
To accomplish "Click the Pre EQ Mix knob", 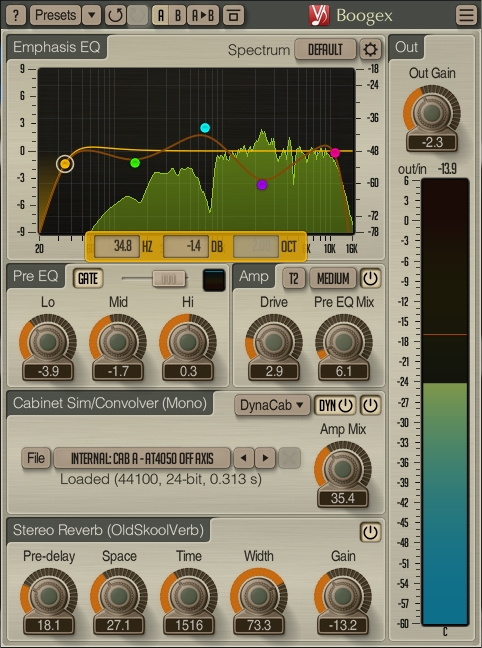I will tap(344, 342).
